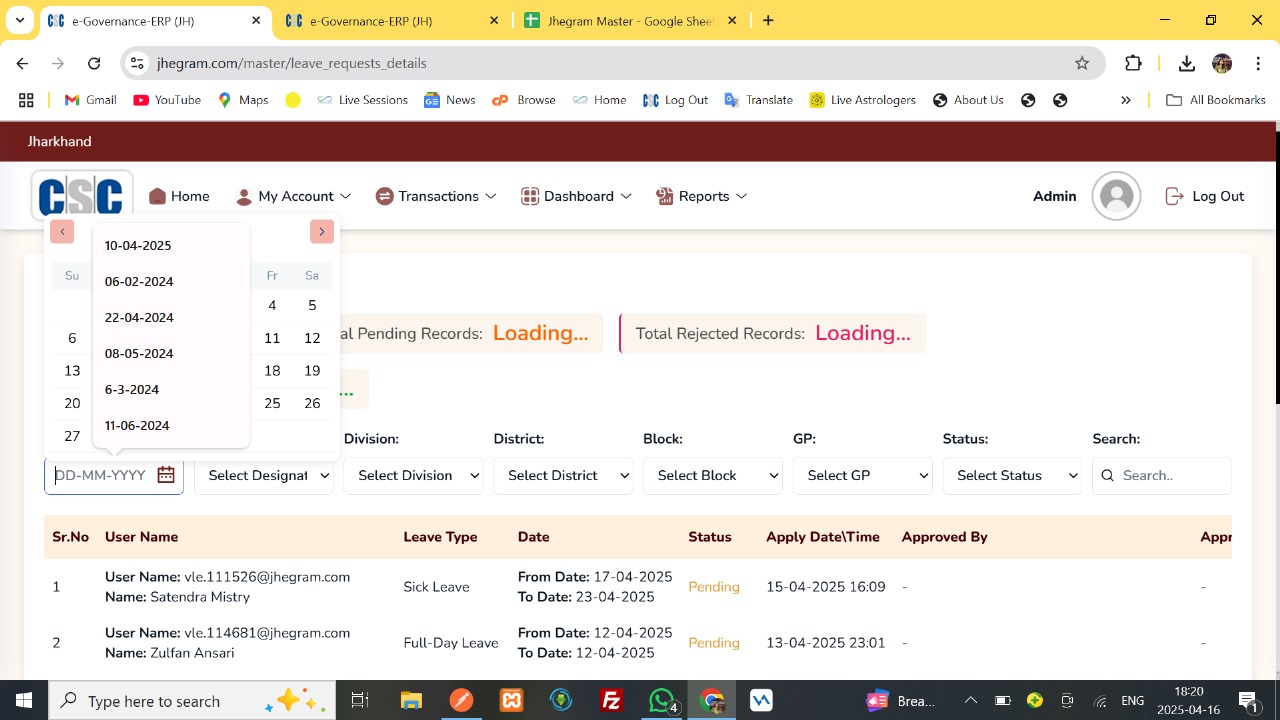Switch to the second e-Governance-ERP tab
The image size is (1280, 720).
392,20
